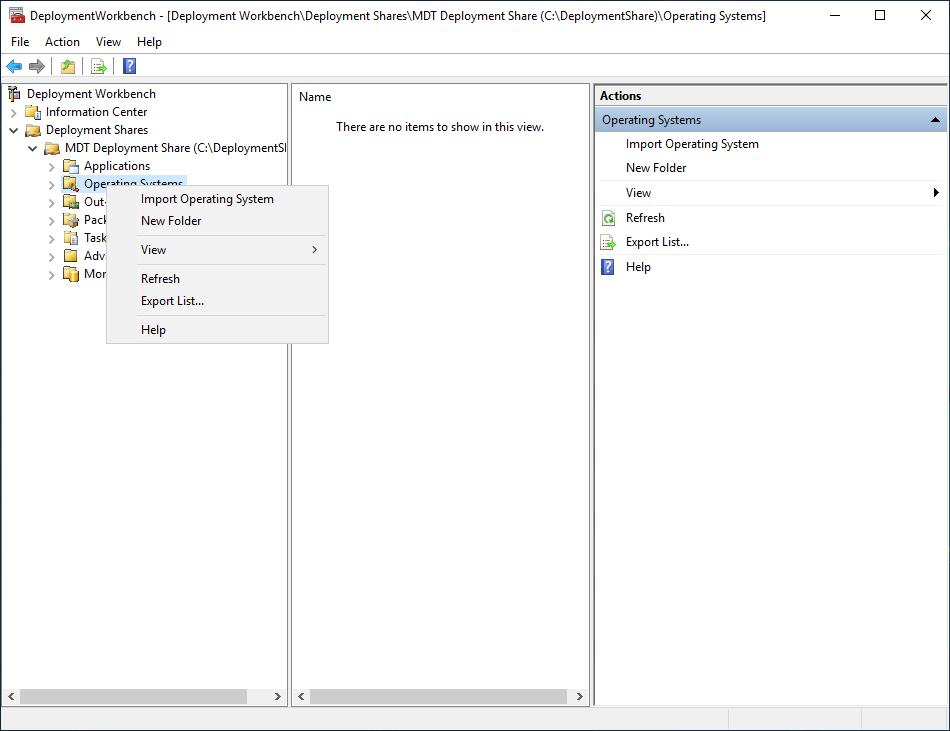Click the Up One Level folder icon
This screenshot has height=731, width=950.
67,66
